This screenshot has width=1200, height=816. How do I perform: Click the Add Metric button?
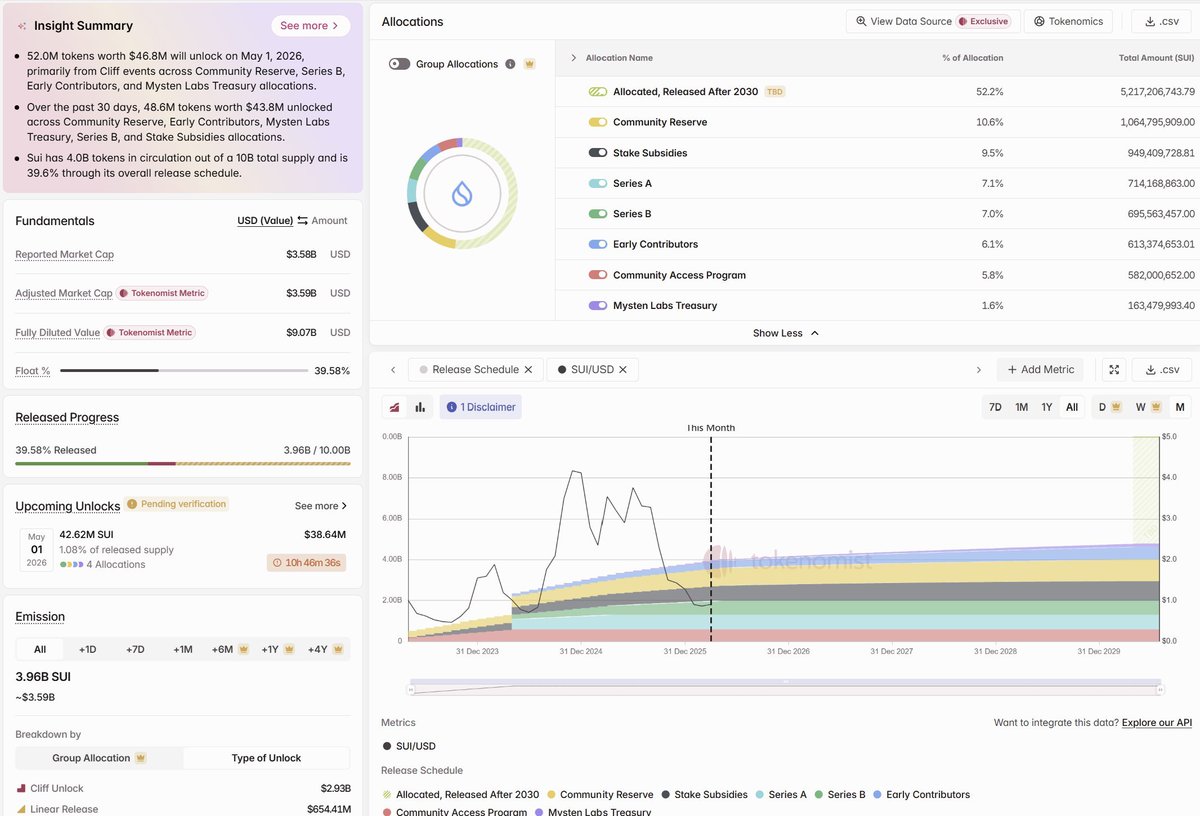[x=1040, y=370]
